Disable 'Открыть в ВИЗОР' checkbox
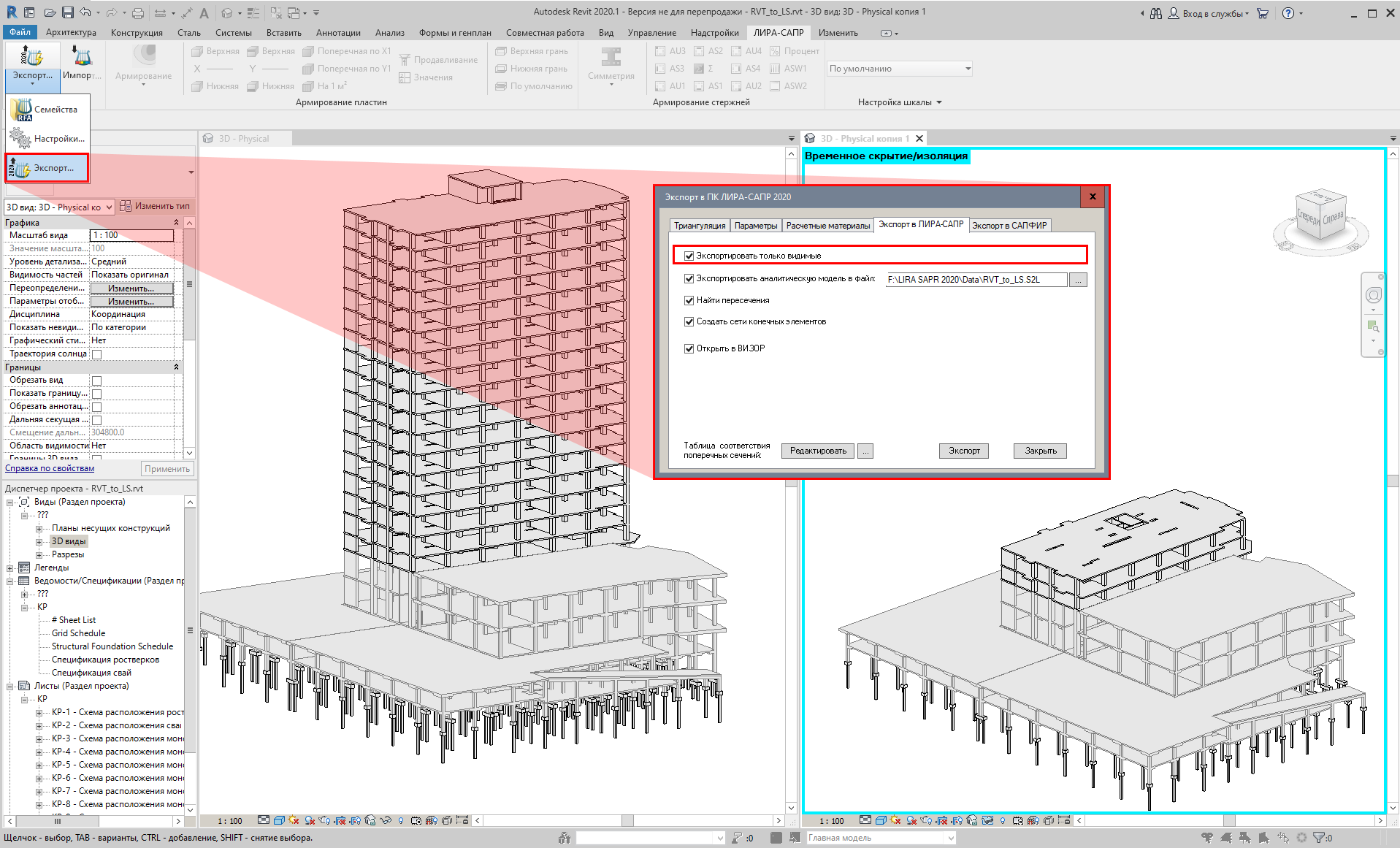 click(x=689, y=348)
